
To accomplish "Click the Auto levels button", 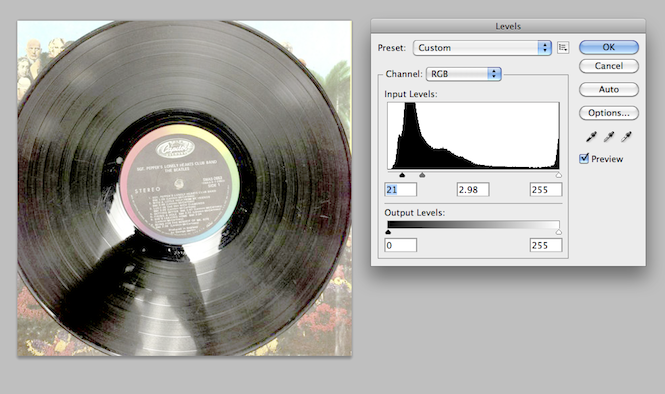I will 609,89.
